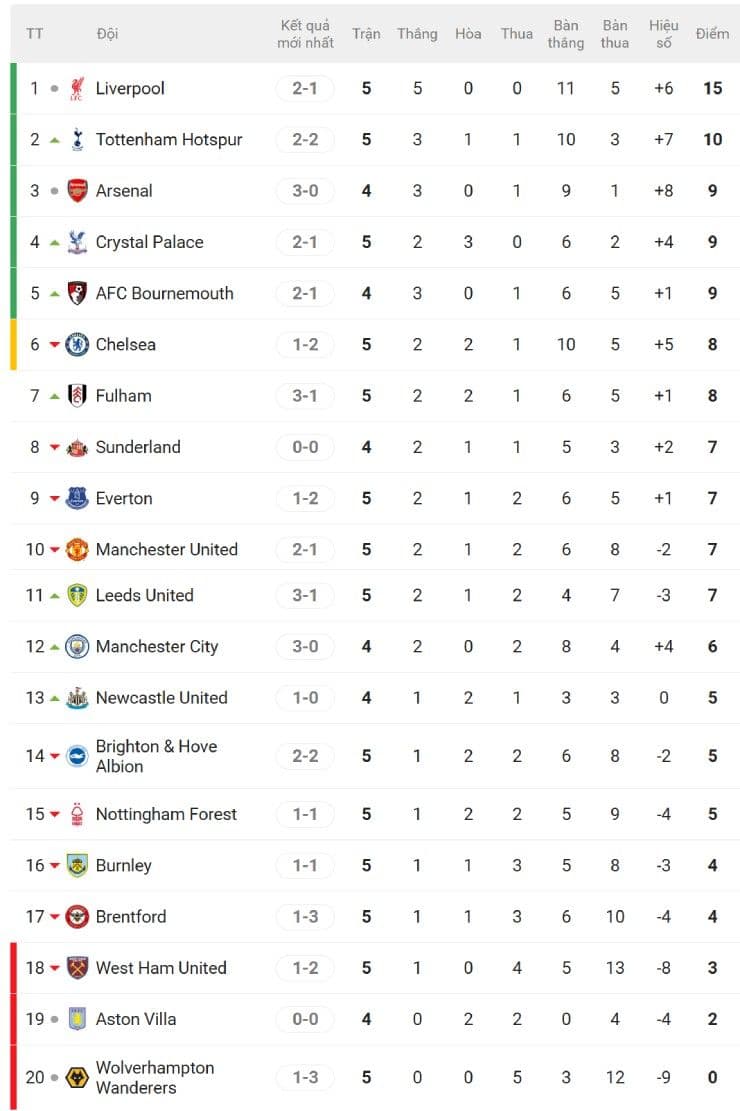The height and width of the screenshot is (1111, 740).
Task: Click the Tottenham Hotspur crest icon
Action: (x=77, y=140)
